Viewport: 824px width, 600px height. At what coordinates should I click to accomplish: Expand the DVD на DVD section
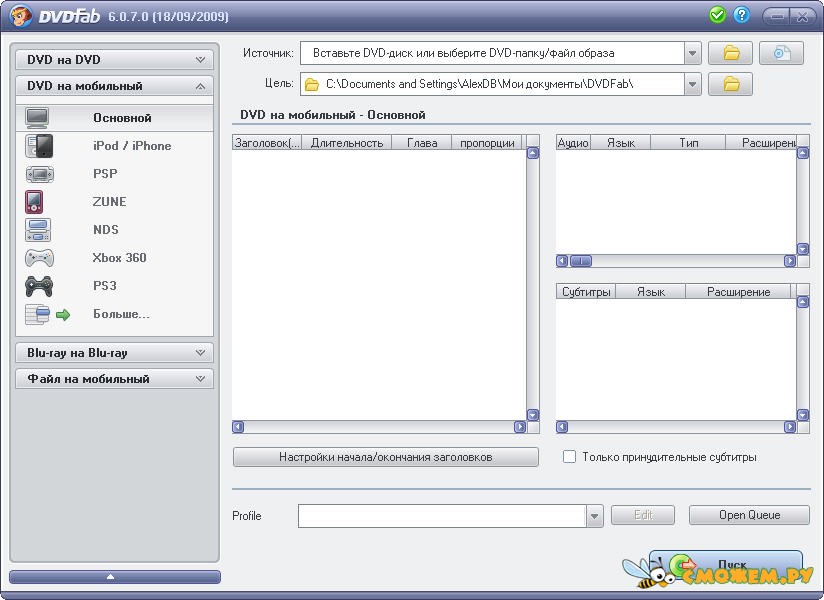[x=115, y=59]
